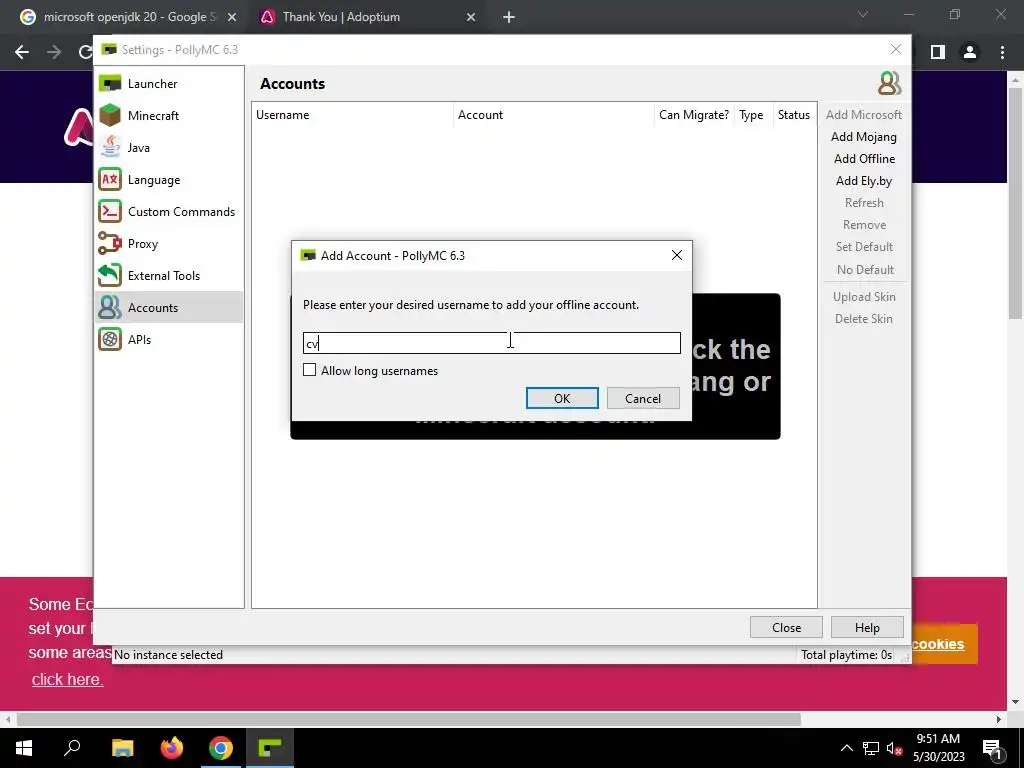Show hidden system tray icons
The width and height of the screenshot is (1024, 768).
pos(846,748)
